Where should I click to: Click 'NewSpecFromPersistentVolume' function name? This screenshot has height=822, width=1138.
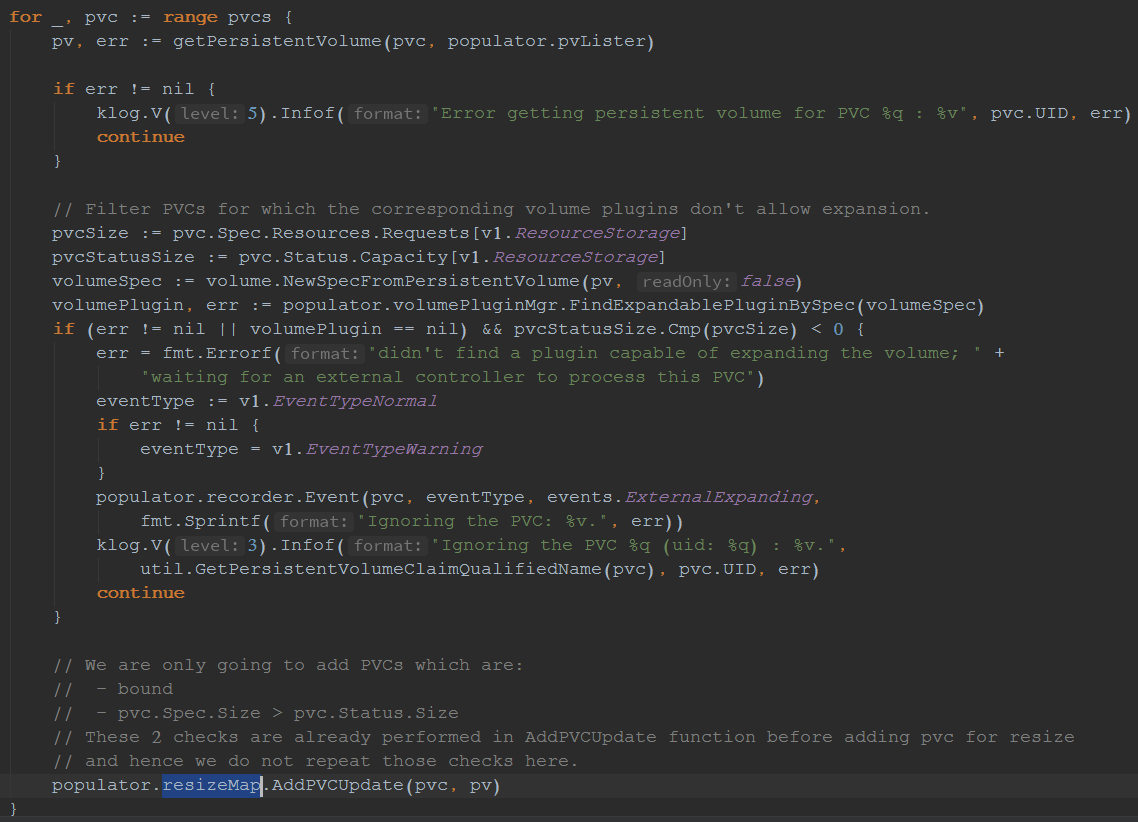coord(431,281)
